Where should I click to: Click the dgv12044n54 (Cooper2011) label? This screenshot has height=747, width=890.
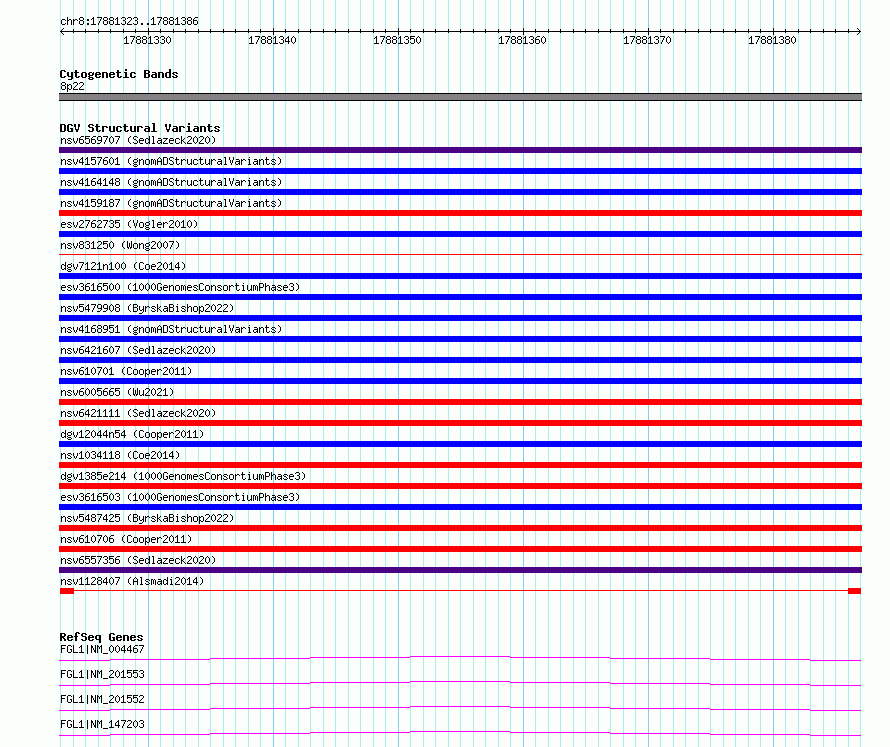click(132, 434)
